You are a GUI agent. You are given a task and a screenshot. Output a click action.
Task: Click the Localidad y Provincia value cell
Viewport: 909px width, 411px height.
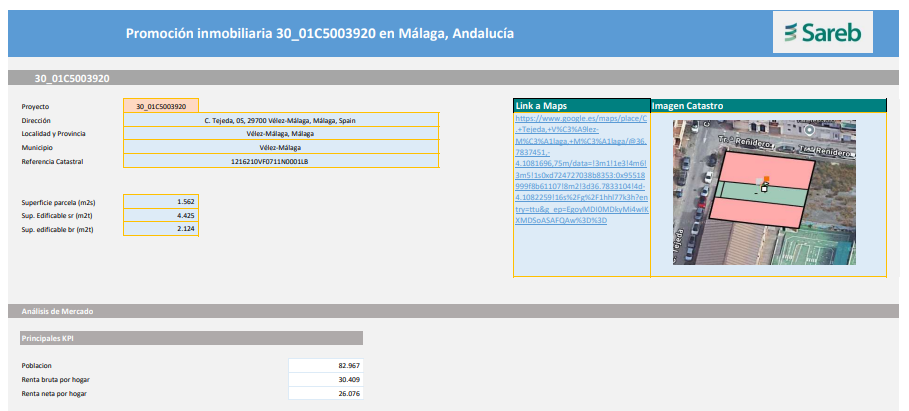click(281, 133)
